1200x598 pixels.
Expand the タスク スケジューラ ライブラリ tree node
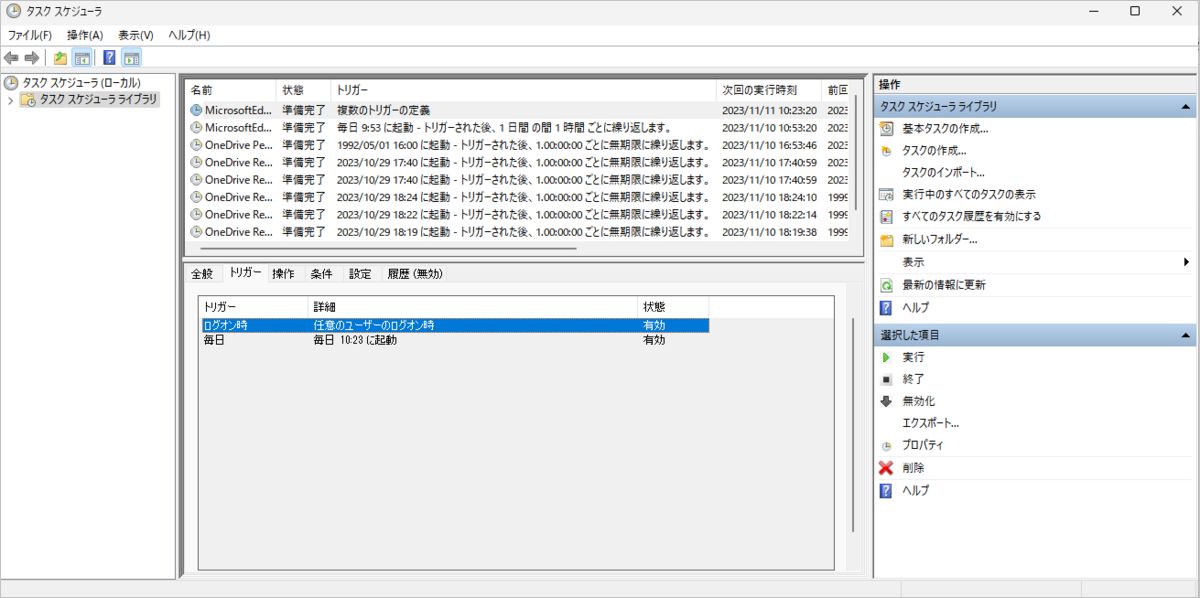point(11,100)
